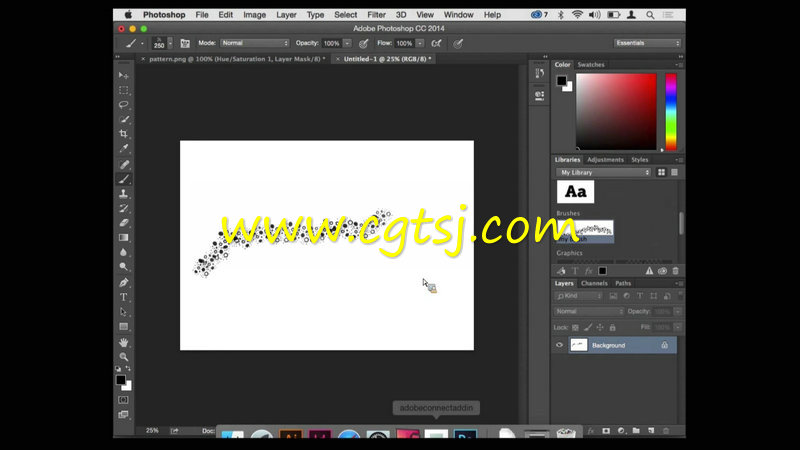800x450 pixels.
Task: Pick a color in the color field
Action: coord(616,112)
